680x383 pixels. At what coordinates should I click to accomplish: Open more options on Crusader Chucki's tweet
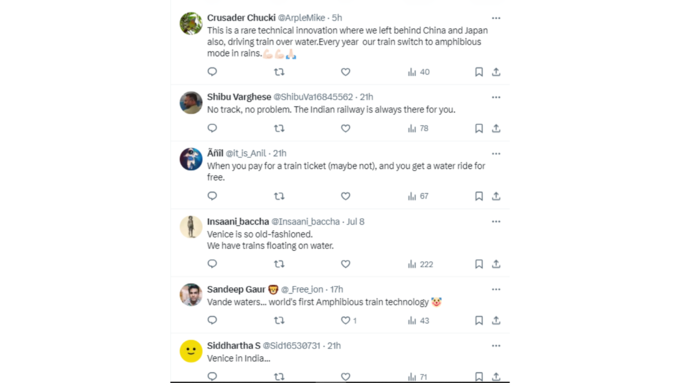pos(496,18)
